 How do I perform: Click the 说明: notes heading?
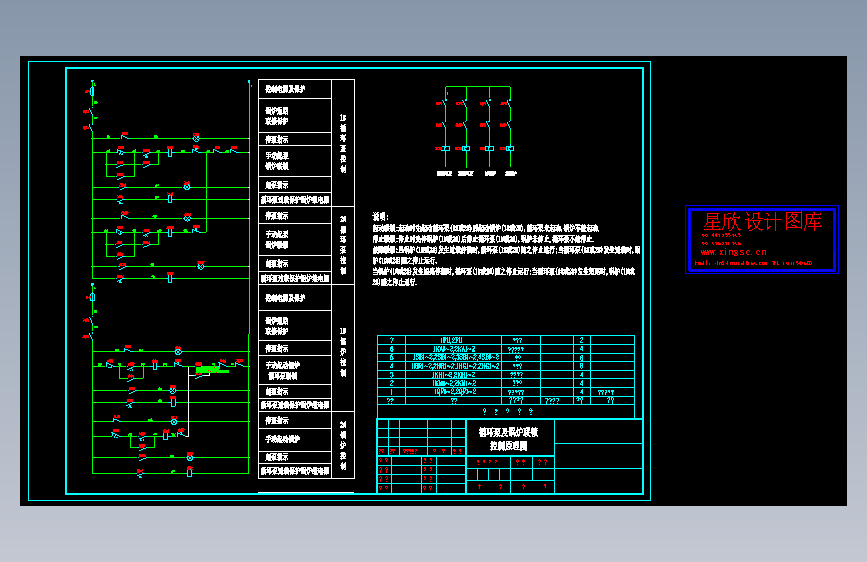point(380,216)
